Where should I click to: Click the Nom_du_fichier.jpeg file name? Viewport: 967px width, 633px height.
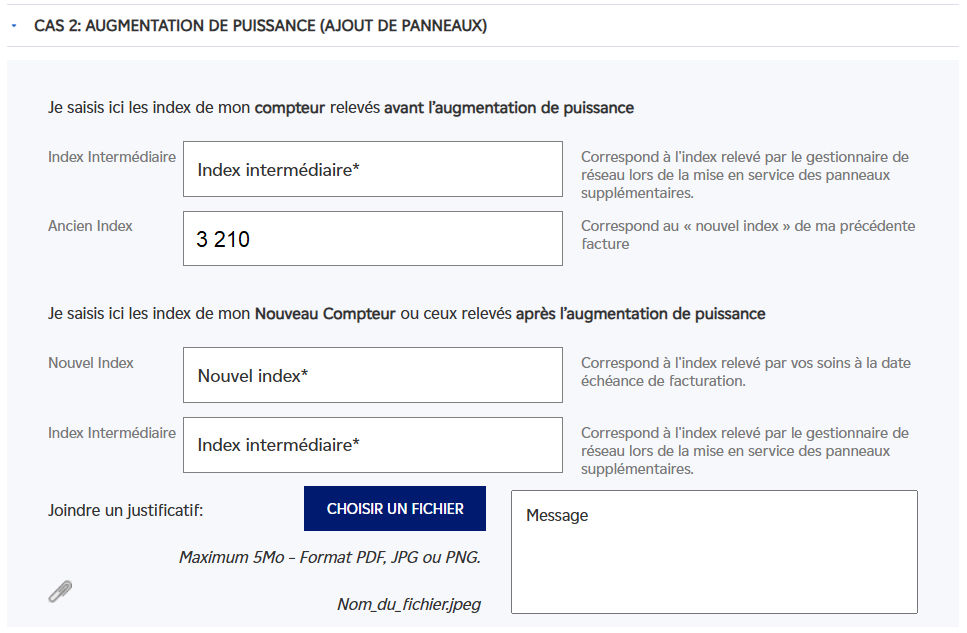[x=409, y=604]
